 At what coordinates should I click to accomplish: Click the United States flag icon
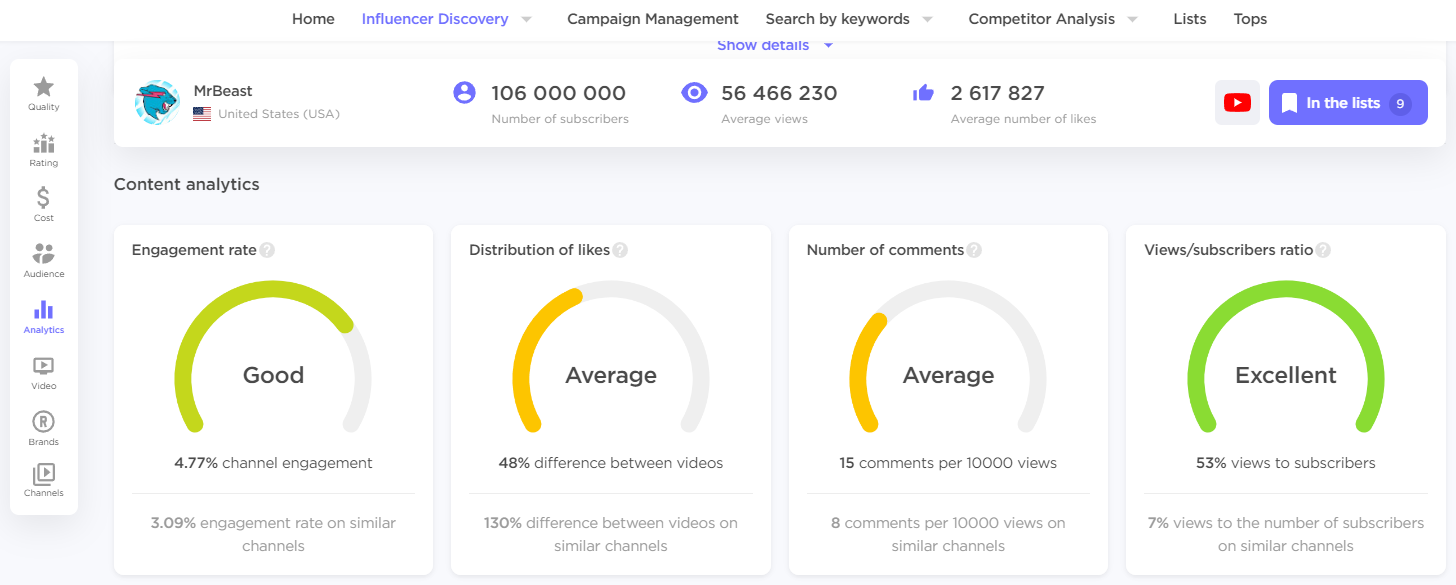202,114
